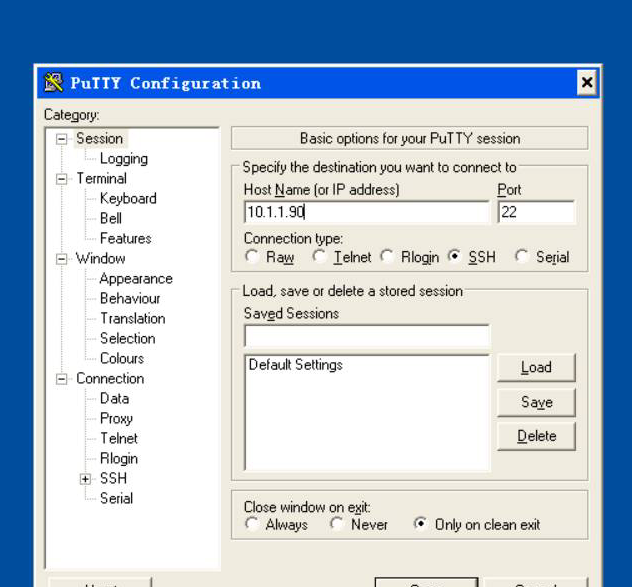The width and height of the screenshot is (632, 587).
Task: Open the Colours category
Action: point(122,358)
